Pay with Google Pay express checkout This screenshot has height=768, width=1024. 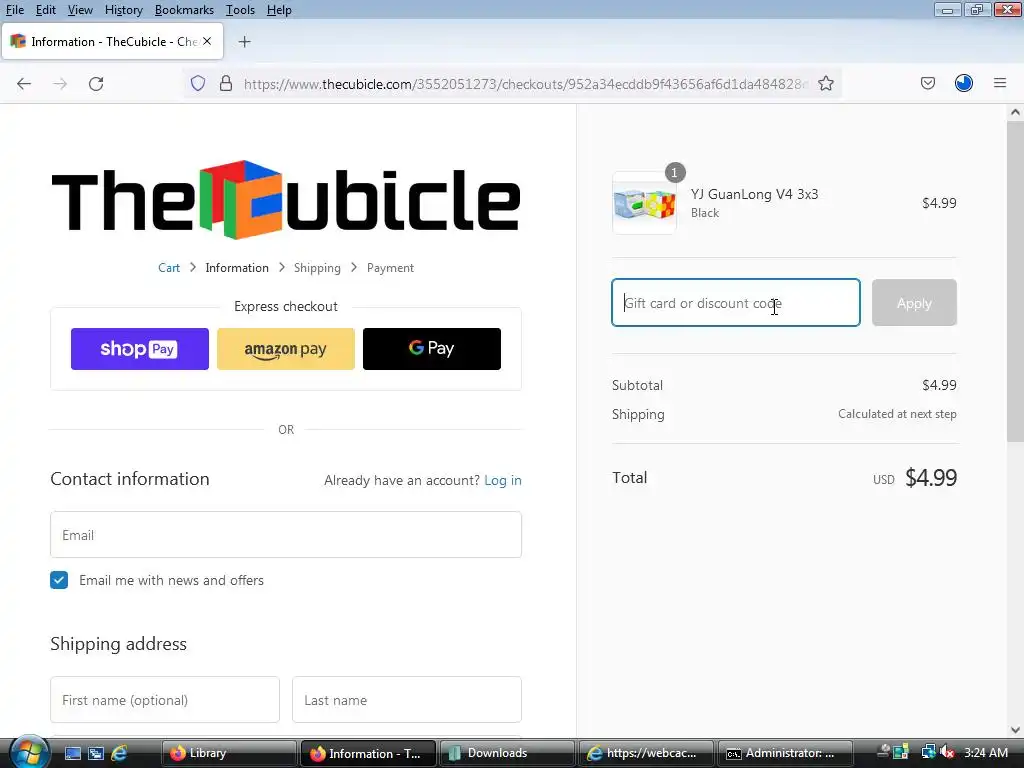432,349
